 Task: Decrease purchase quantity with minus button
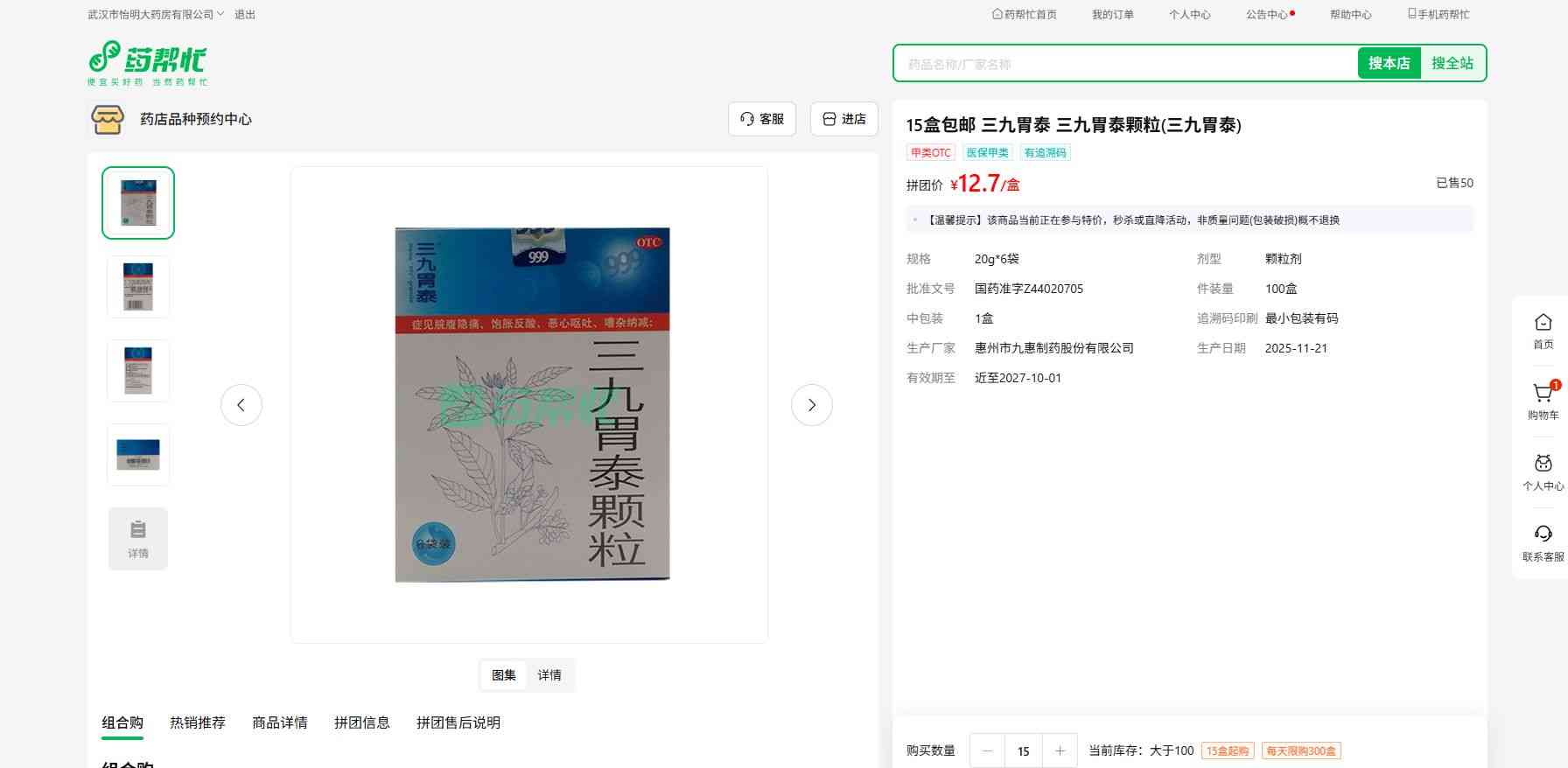(x=988, y=751)
